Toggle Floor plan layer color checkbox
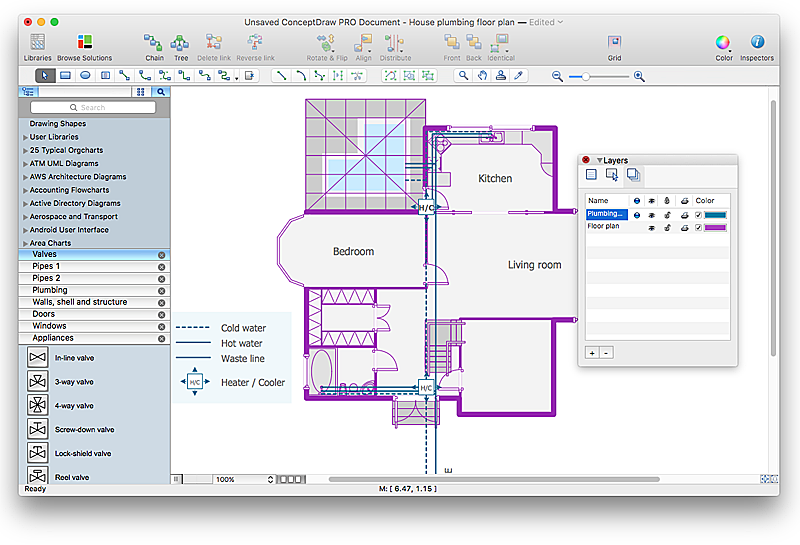Image resolution: width=800 pixels, height=545 pixels. click(x=698, y=227)
